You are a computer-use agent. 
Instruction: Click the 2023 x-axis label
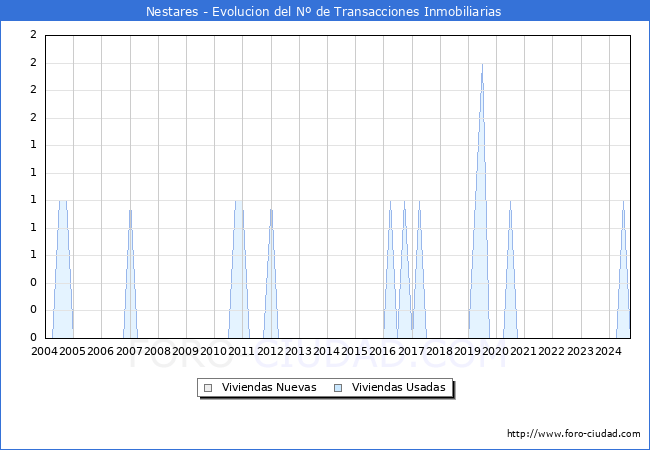tap(580, 351)
